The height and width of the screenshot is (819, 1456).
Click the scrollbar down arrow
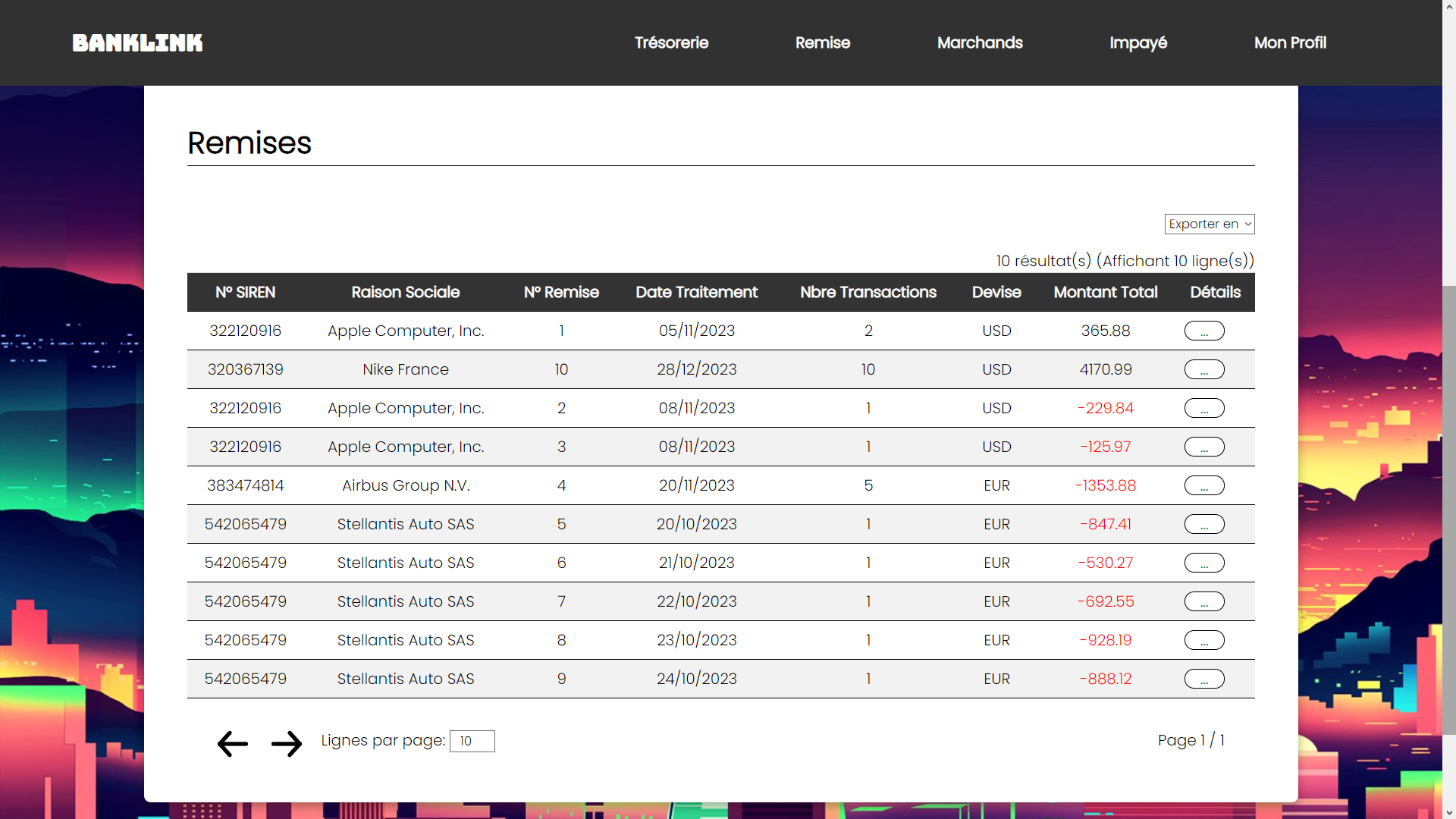1449,812
